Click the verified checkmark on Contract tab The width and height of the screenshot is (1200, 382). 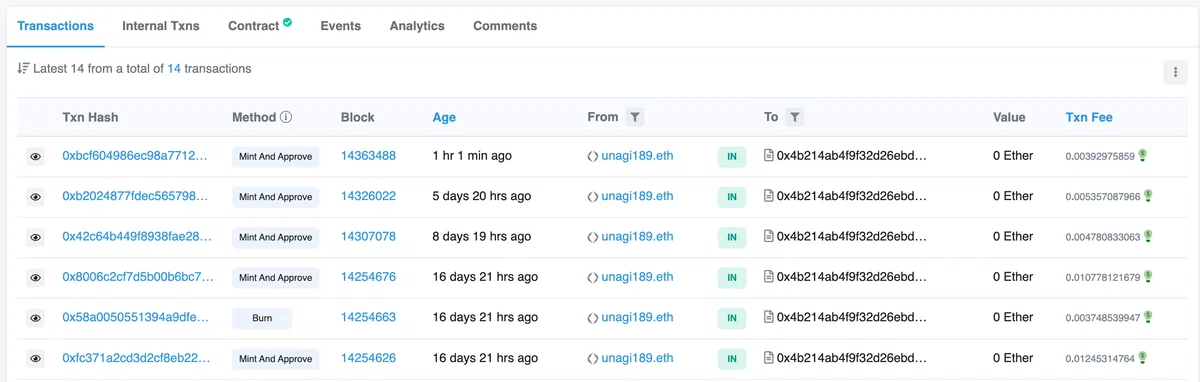point(287,21)
